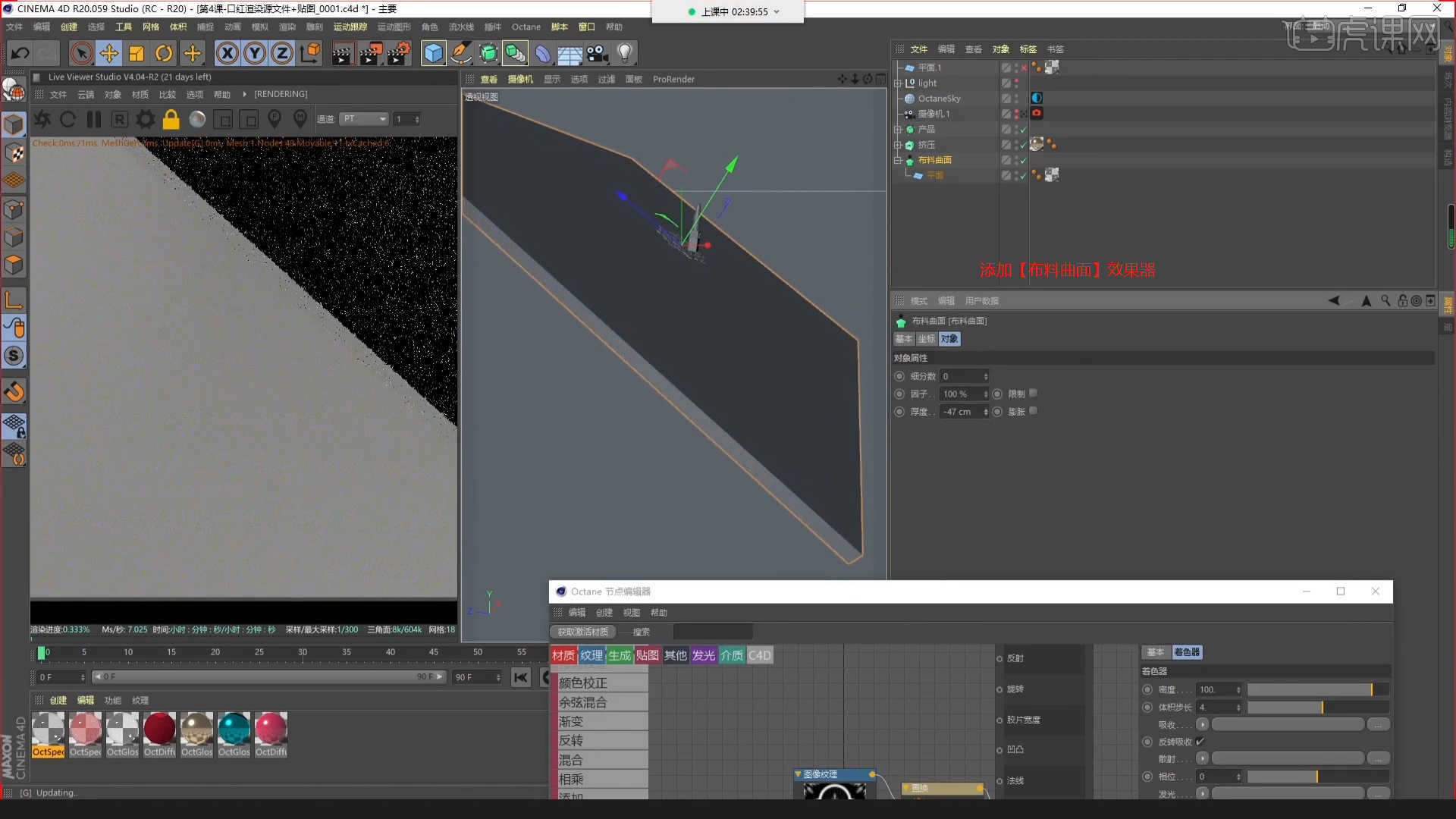Click the Cube primitive icon

click(433, 53)
